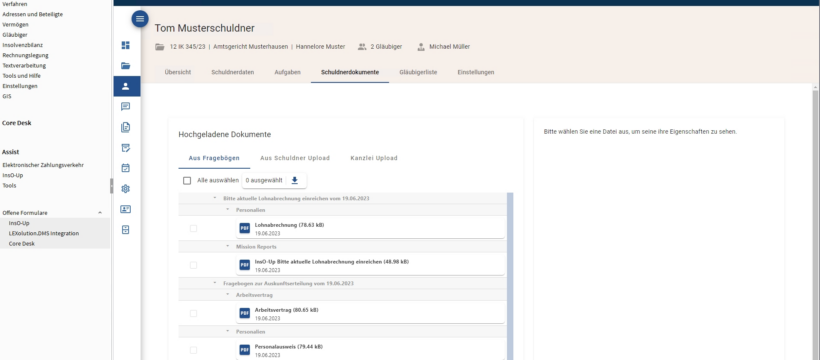Open the file cabinet icon in sidebar
Image resolution: width=820 pixels, height=360 pixels.
(x=126, y=230)
